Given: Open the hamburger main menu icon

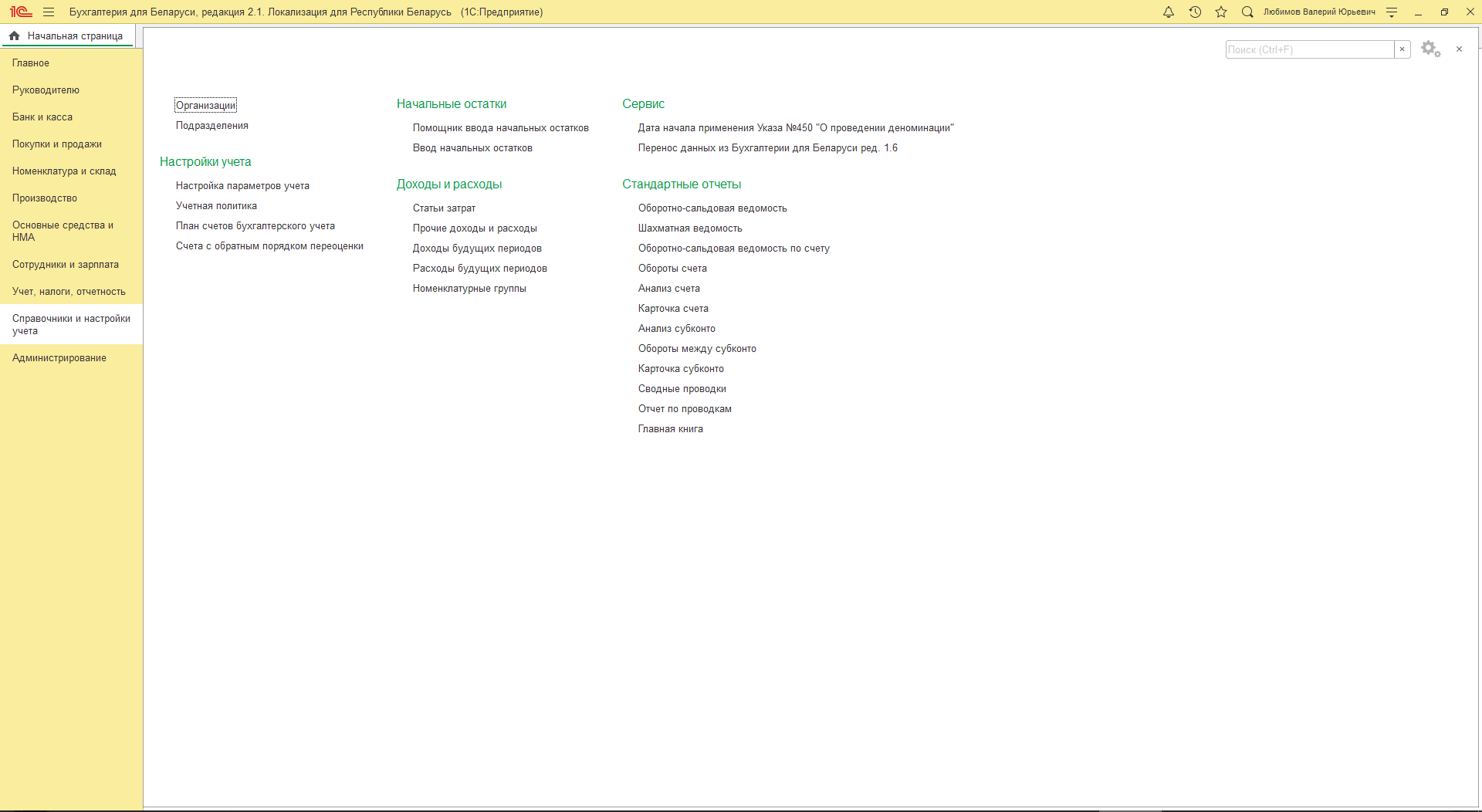Looking at the screenshot, I should 49,12.
